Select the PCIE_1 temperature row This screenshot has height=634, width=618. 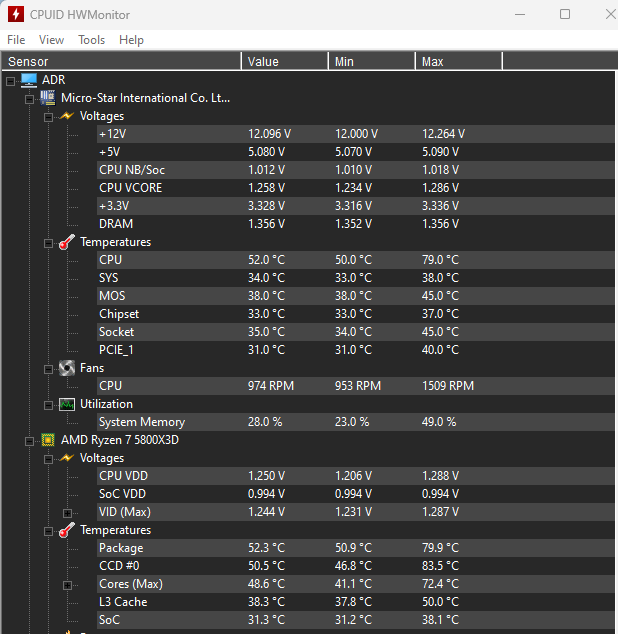(x=356, y=350)
